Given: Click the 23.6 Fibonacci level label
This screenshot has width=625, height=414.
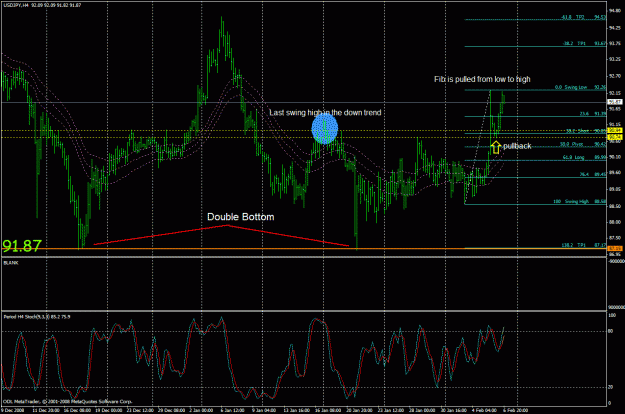Looking at the screenshot, I should [x=592, y=114].
